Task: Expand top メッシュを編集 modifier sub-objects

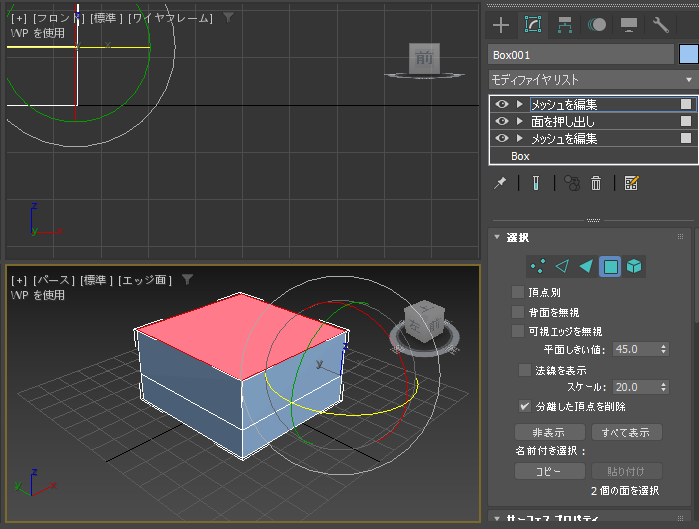Action: (x=519, y=104)
